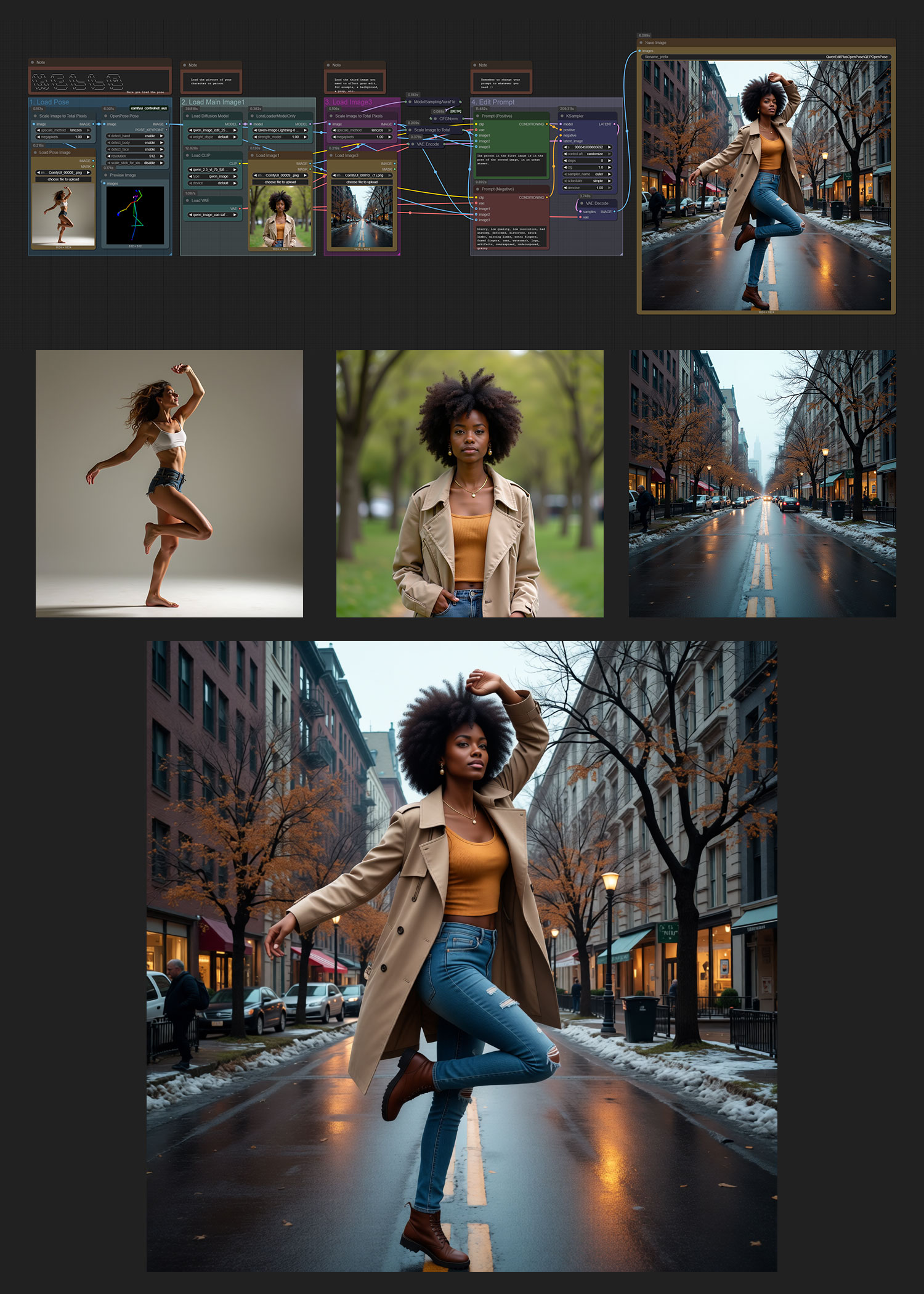Image resolution: width=924 pixels, height=1294 pixels.
Task: Click 'choose file to upload' in Load Image3
Action: coord(362,182)
